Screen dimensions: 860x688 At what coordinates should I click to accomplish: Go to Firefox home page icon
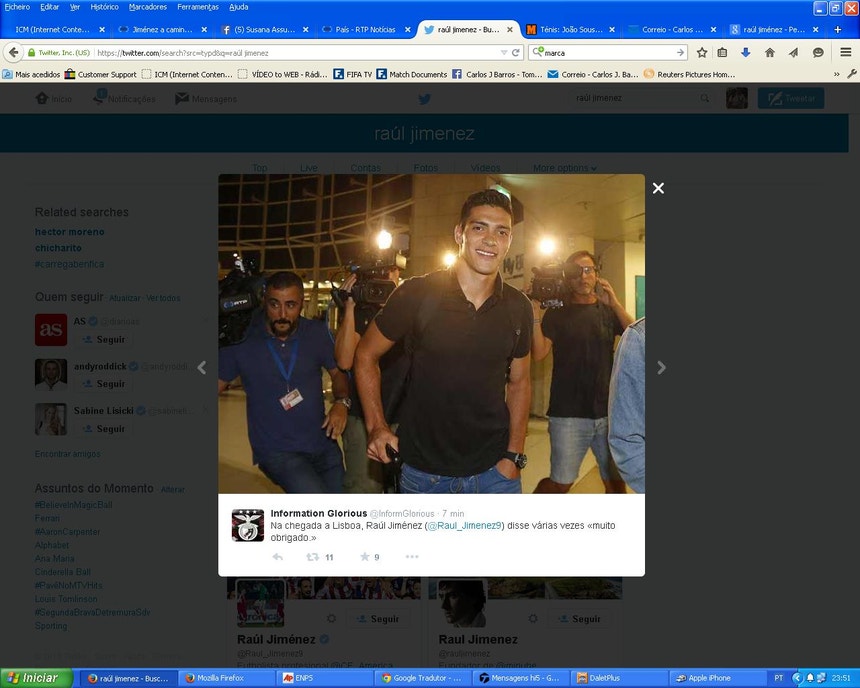(769, 52)
